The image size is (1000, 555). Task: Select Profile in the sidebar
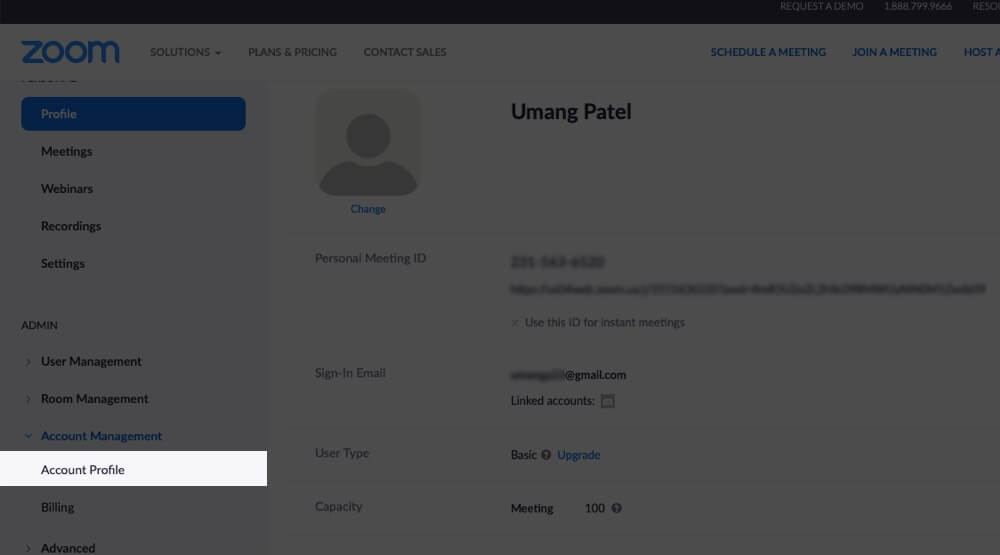pyautogui.click(x=133, y=114)
